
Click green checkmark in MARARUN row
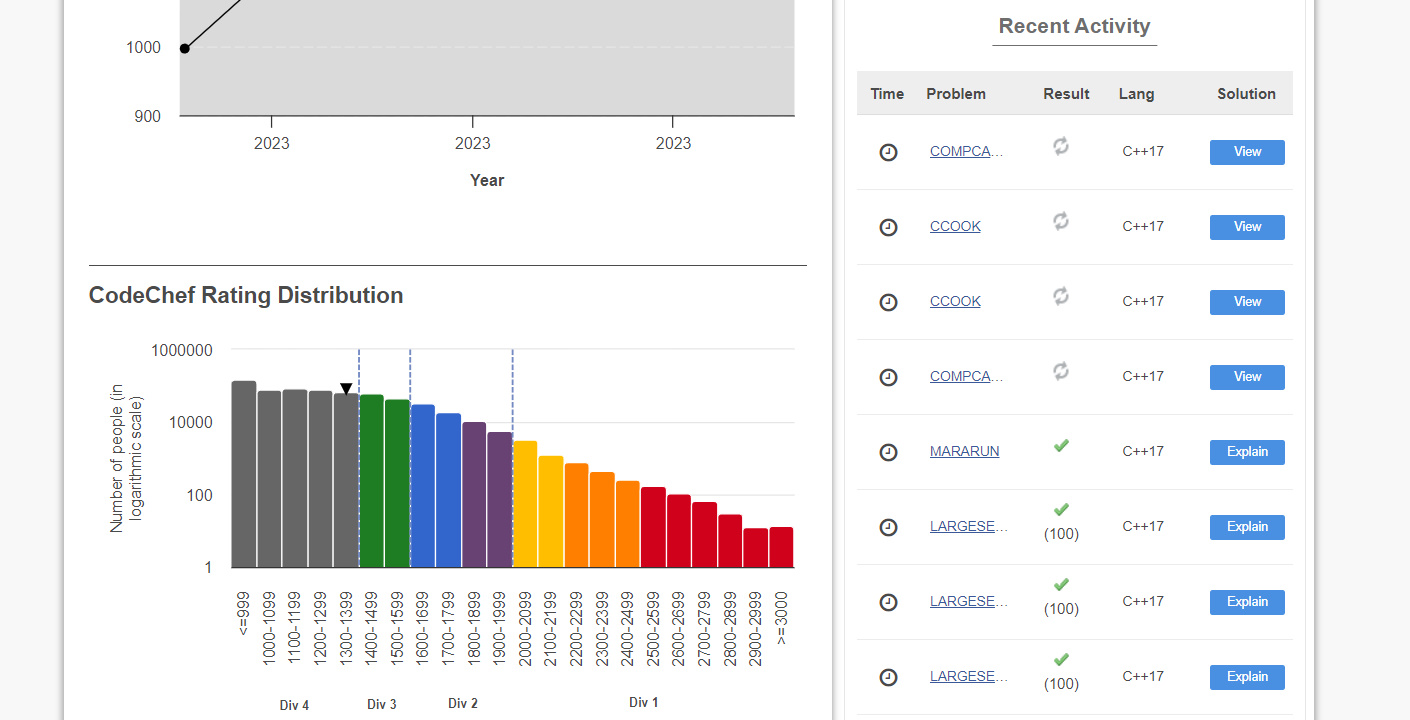pos(1061,445)
